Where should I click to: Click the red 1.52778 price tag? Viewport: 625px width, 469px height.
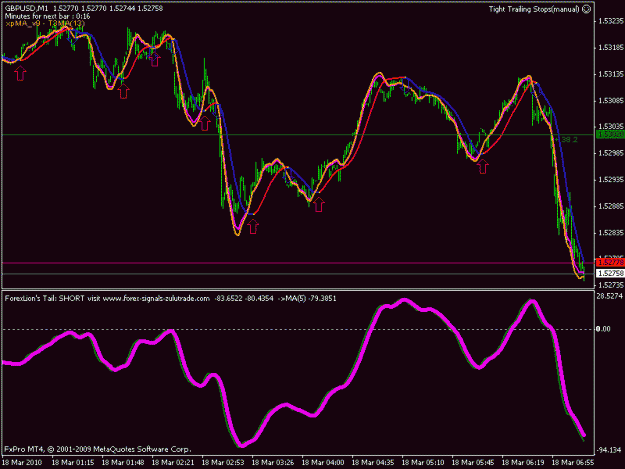coord(610,262)
